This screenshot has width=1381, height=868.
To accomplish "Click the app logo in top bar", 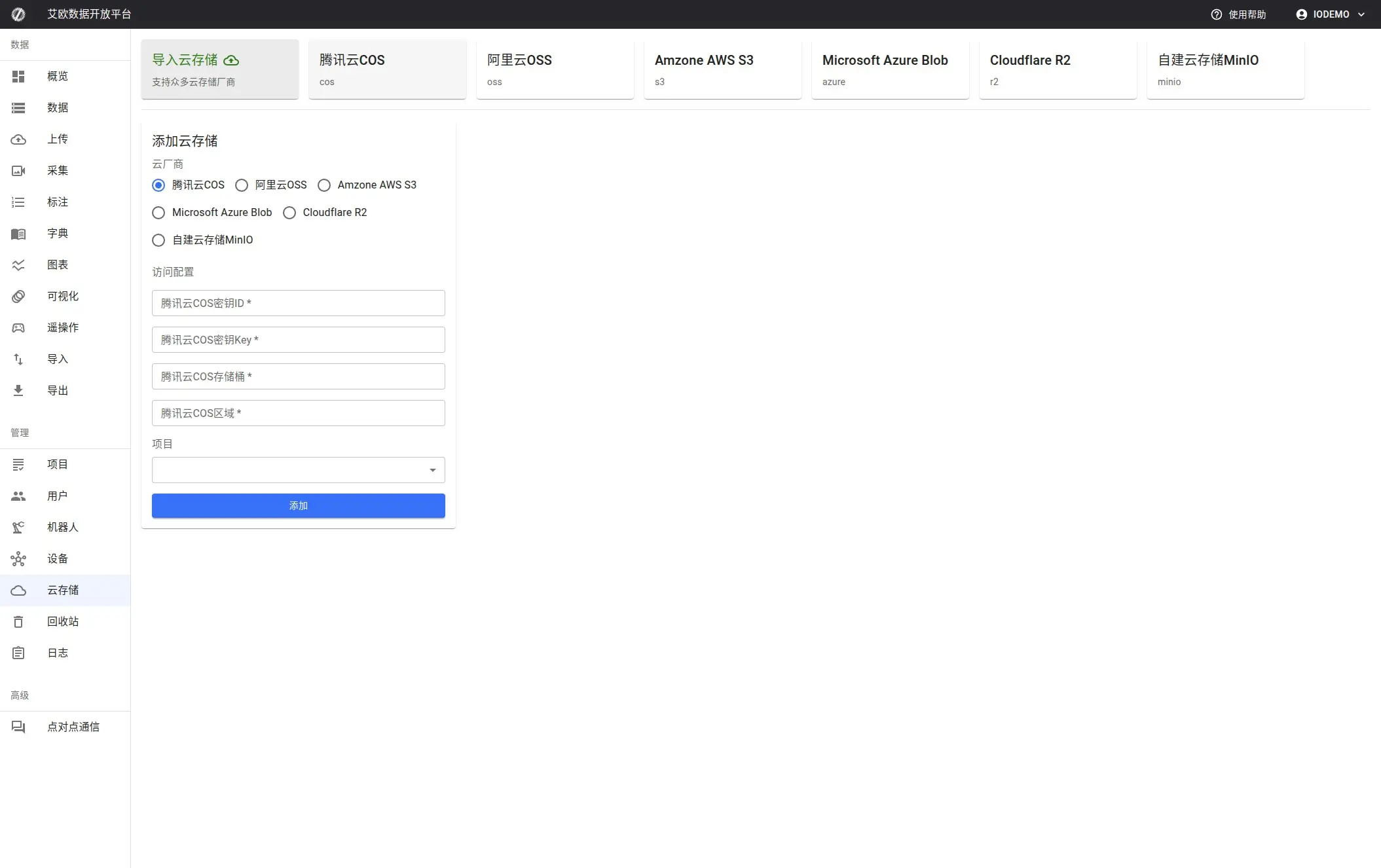I will 18,14.
